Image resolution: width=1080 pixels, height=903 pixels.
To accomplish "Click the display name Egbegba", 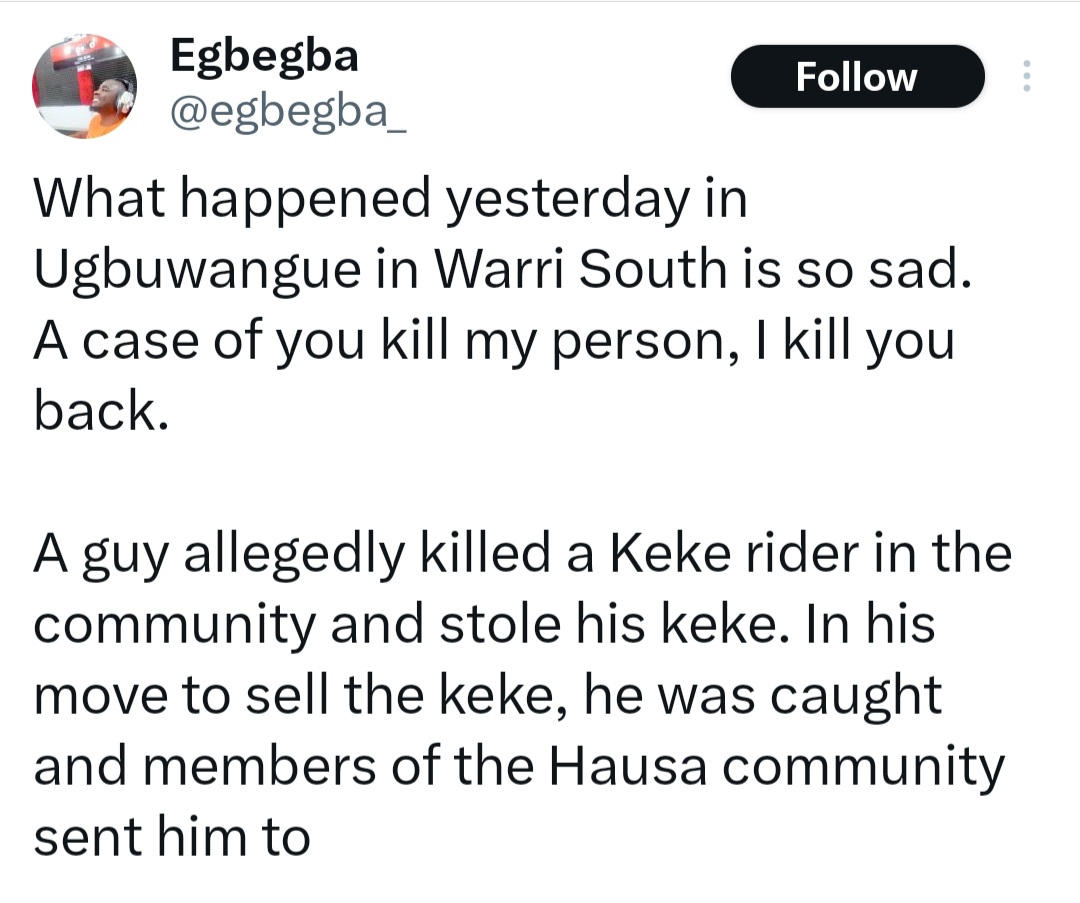I will (x=264, y=56).
